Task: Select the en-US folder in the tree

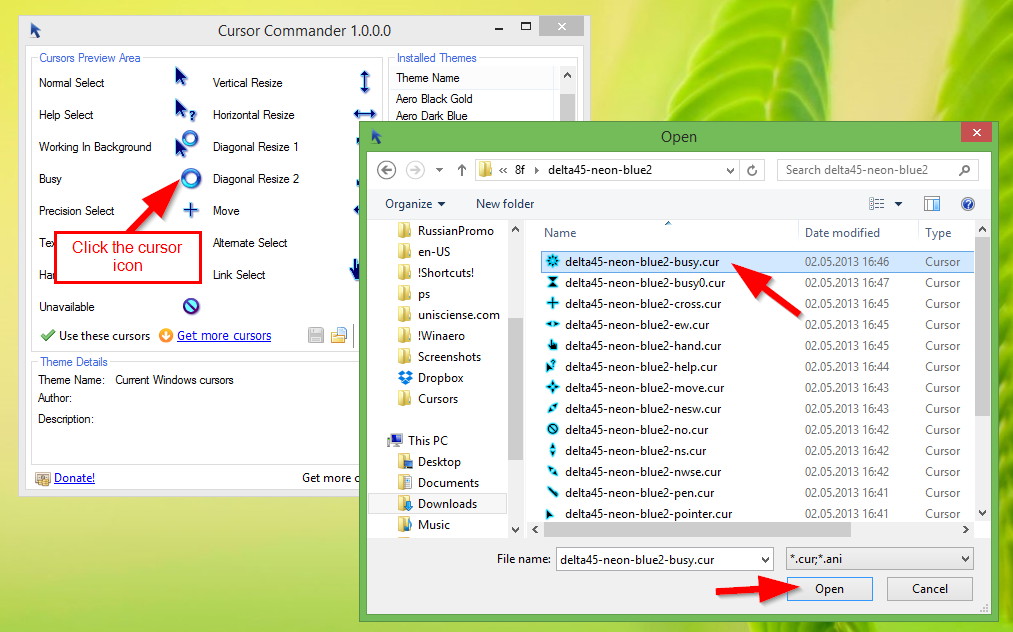Action: coord(433,251)
